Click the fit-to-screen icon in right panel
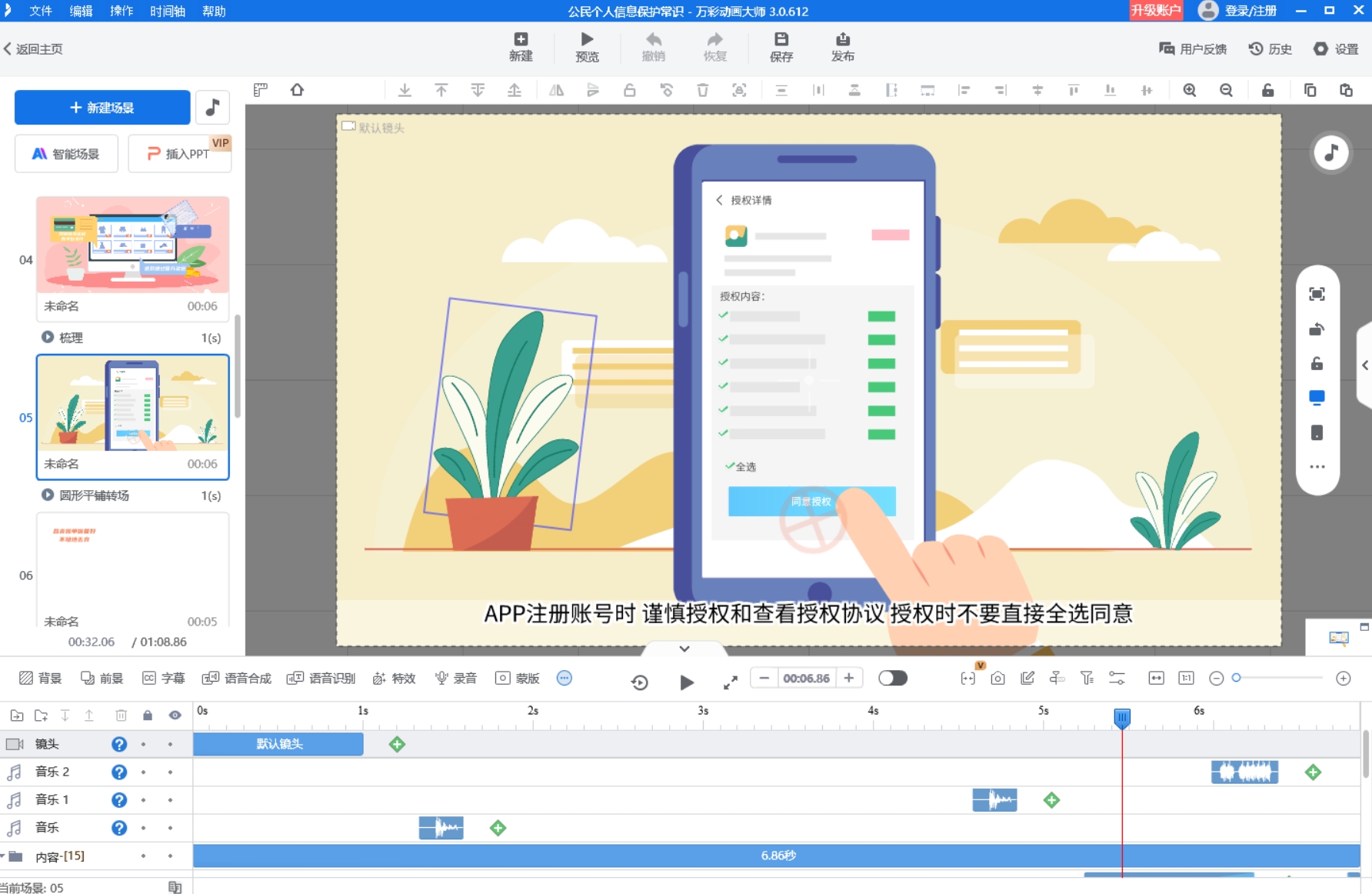The image size is (1372, 894). click(1317, 294)
